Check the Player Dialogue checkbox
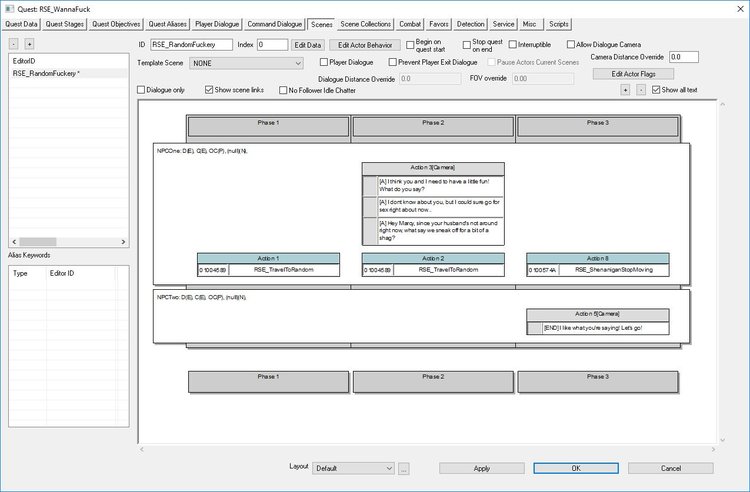750x492 pixels. tap(324, 62)
